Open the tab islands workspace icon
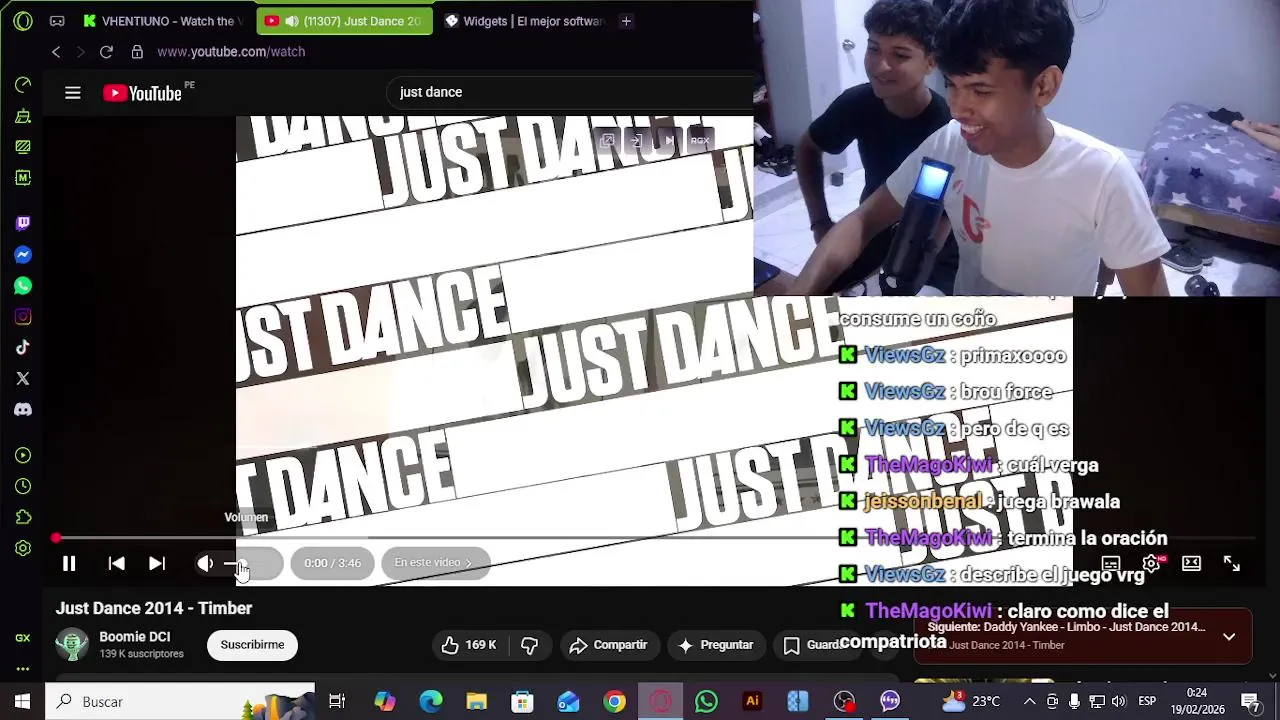 (57, 21)
